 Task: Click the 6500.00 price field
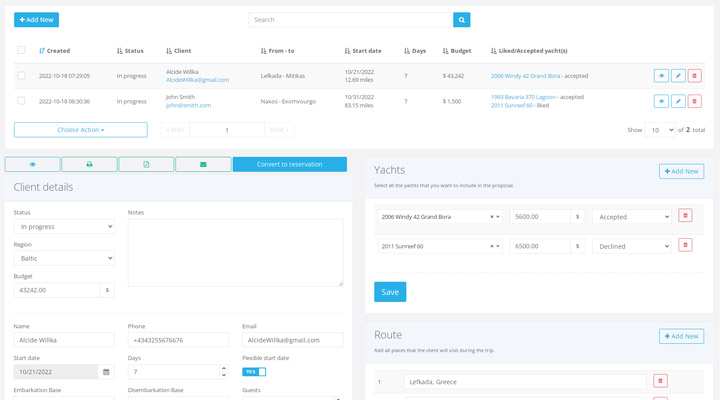(540, 246)
